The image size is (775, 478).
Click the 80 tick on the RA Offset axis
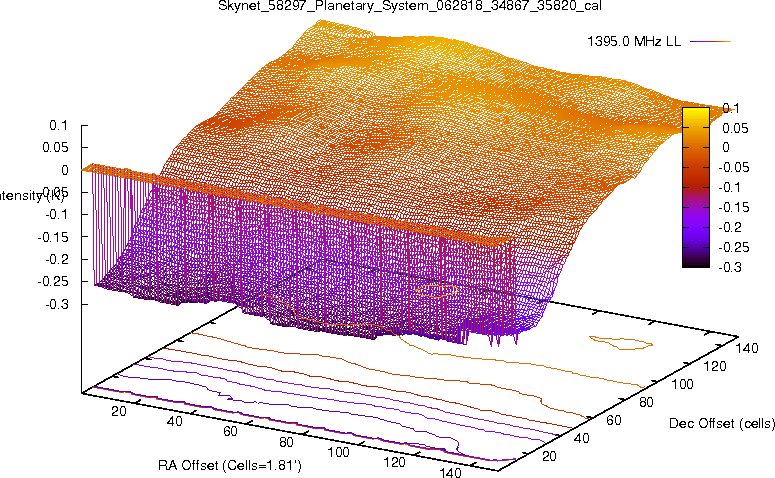click(286, 442)
